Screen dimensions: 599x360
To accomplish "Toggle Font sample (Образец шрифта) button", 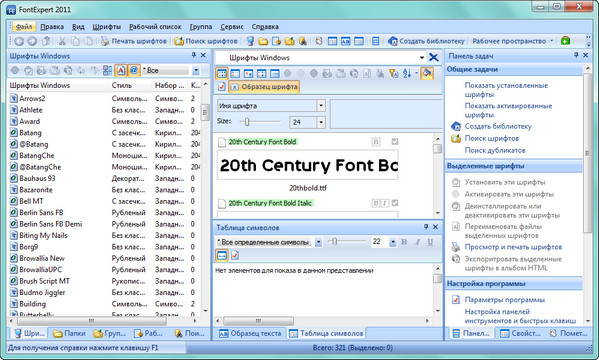I will pos(264,87).
